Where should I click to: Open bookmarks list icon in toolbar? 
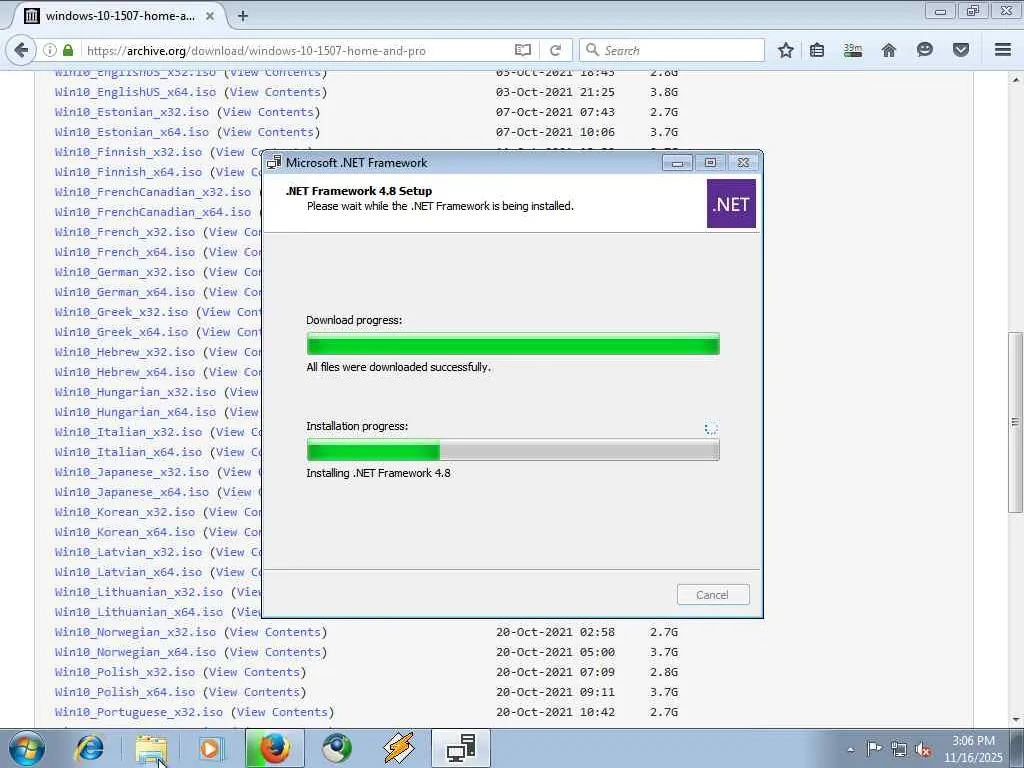816,50
